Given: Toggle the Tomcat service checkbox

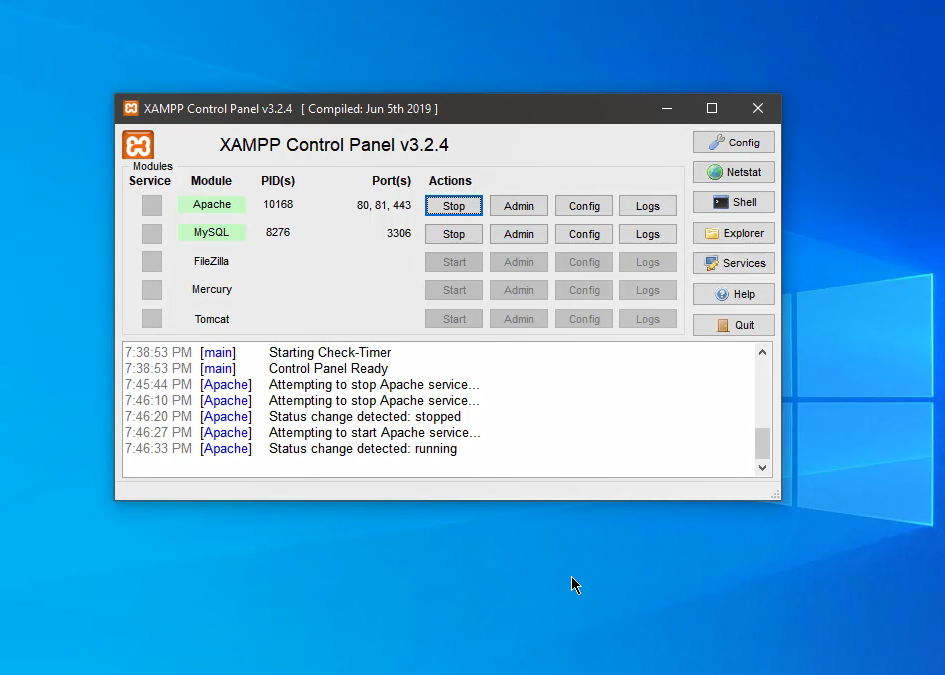Looking at the screenshot, I should point(152,319).
